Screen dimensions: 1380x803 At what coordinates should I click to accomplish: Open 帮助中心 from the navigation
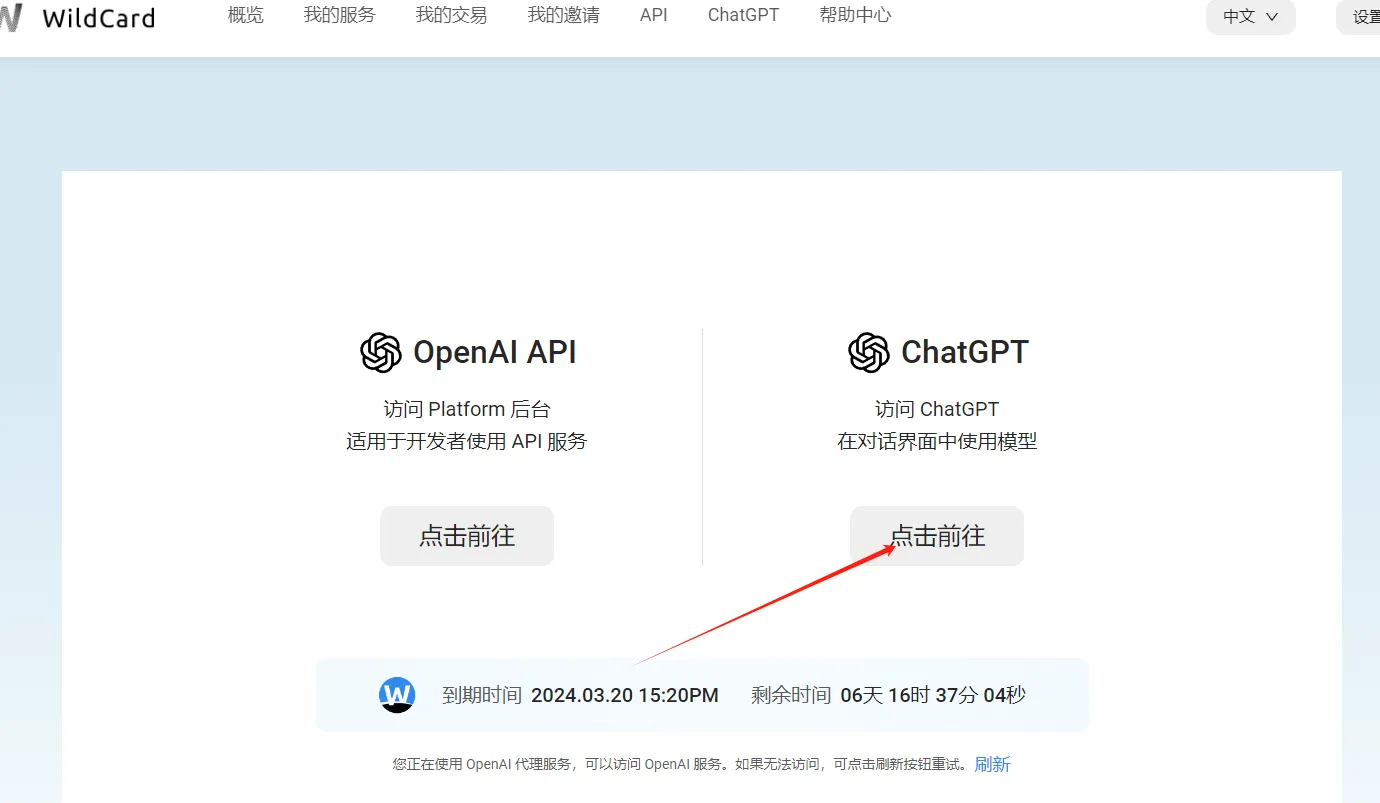pos(855,15)
